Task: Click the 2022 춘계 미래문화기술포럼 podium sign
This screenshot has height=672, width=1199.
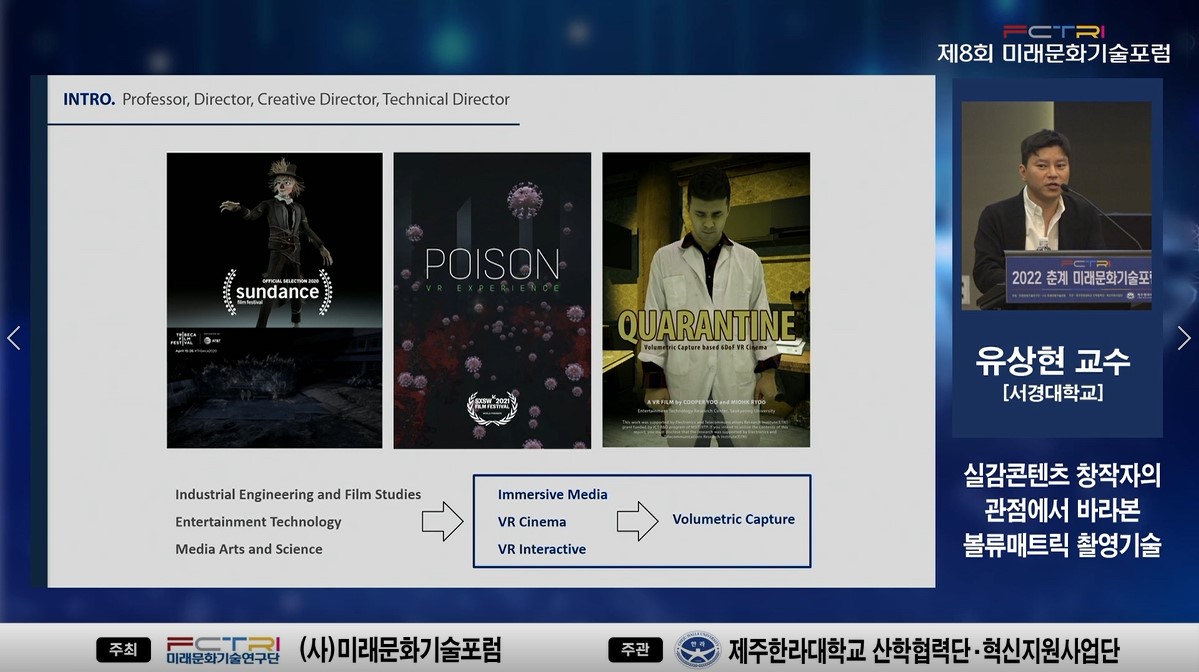Action: (x=1079, y=278)
